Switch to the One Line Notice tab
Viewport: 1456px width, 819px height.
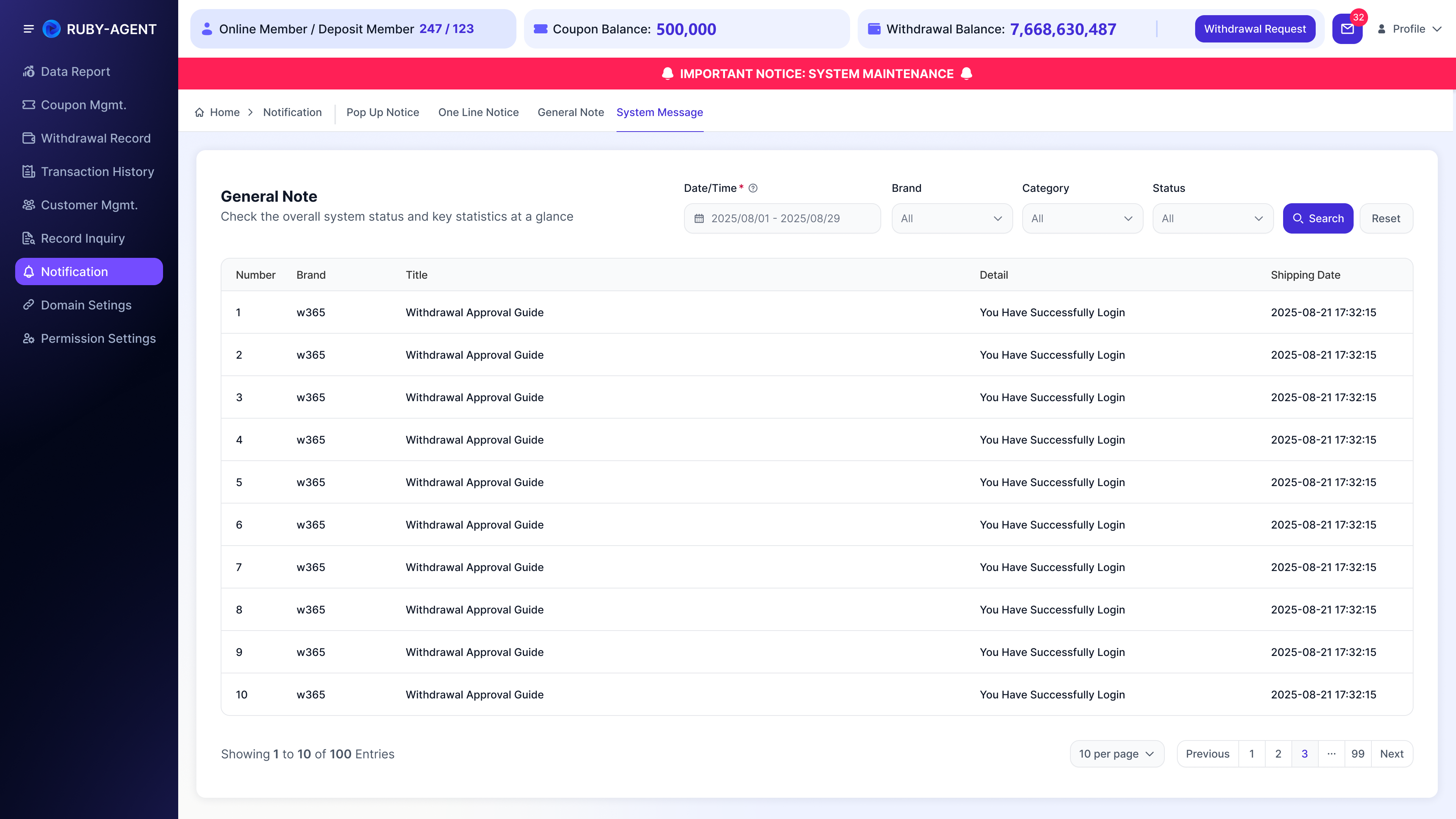478,113
